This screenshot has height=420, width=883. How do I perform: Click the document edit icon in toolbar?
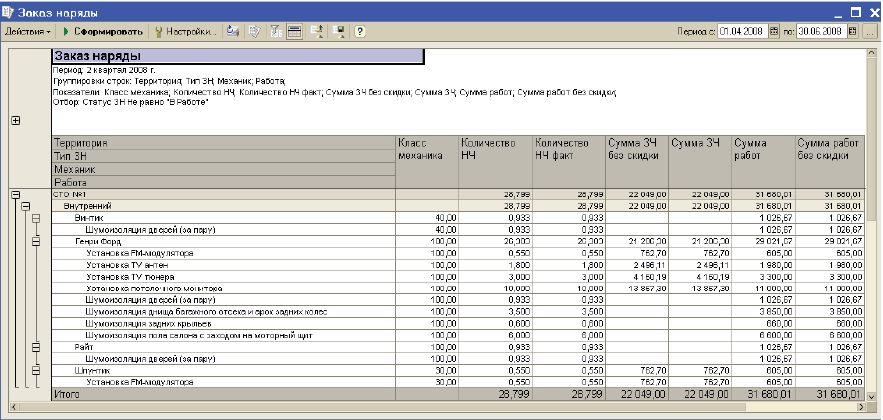(x=253, y=32)
